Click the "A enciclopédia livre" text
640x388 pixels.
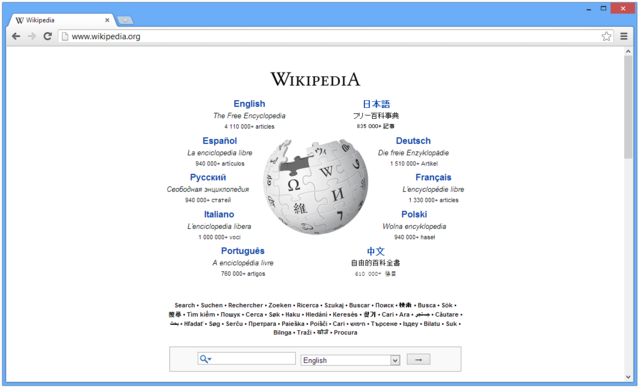click(243, 263)
